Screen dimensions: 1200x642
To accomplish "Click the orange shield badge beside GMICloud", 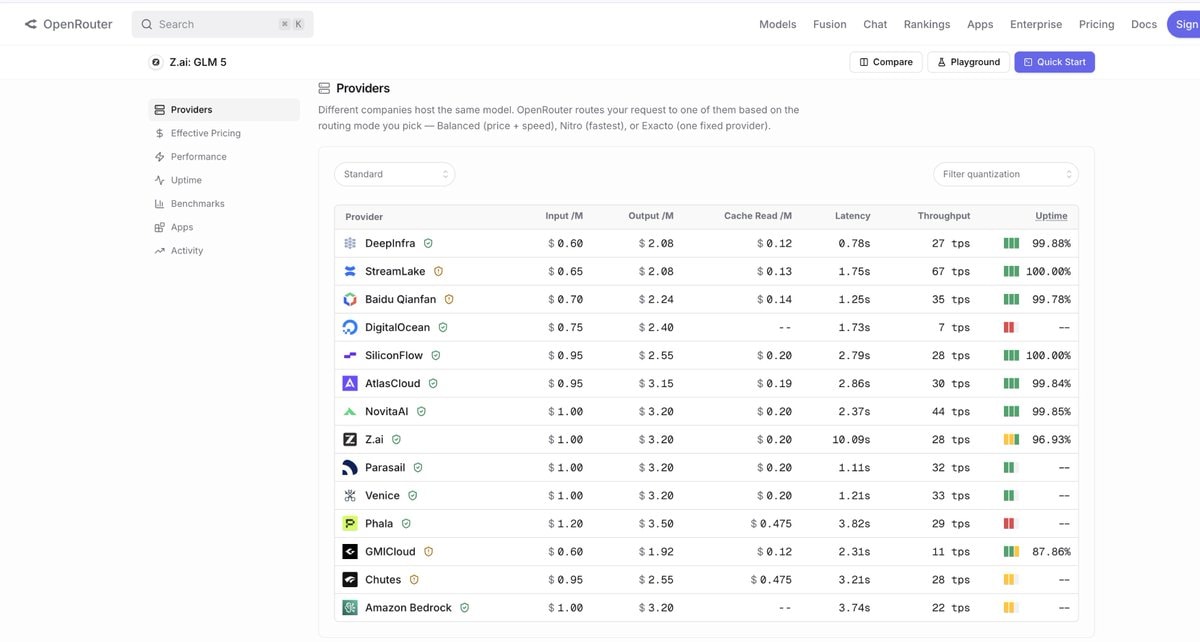I will point(428,551).
